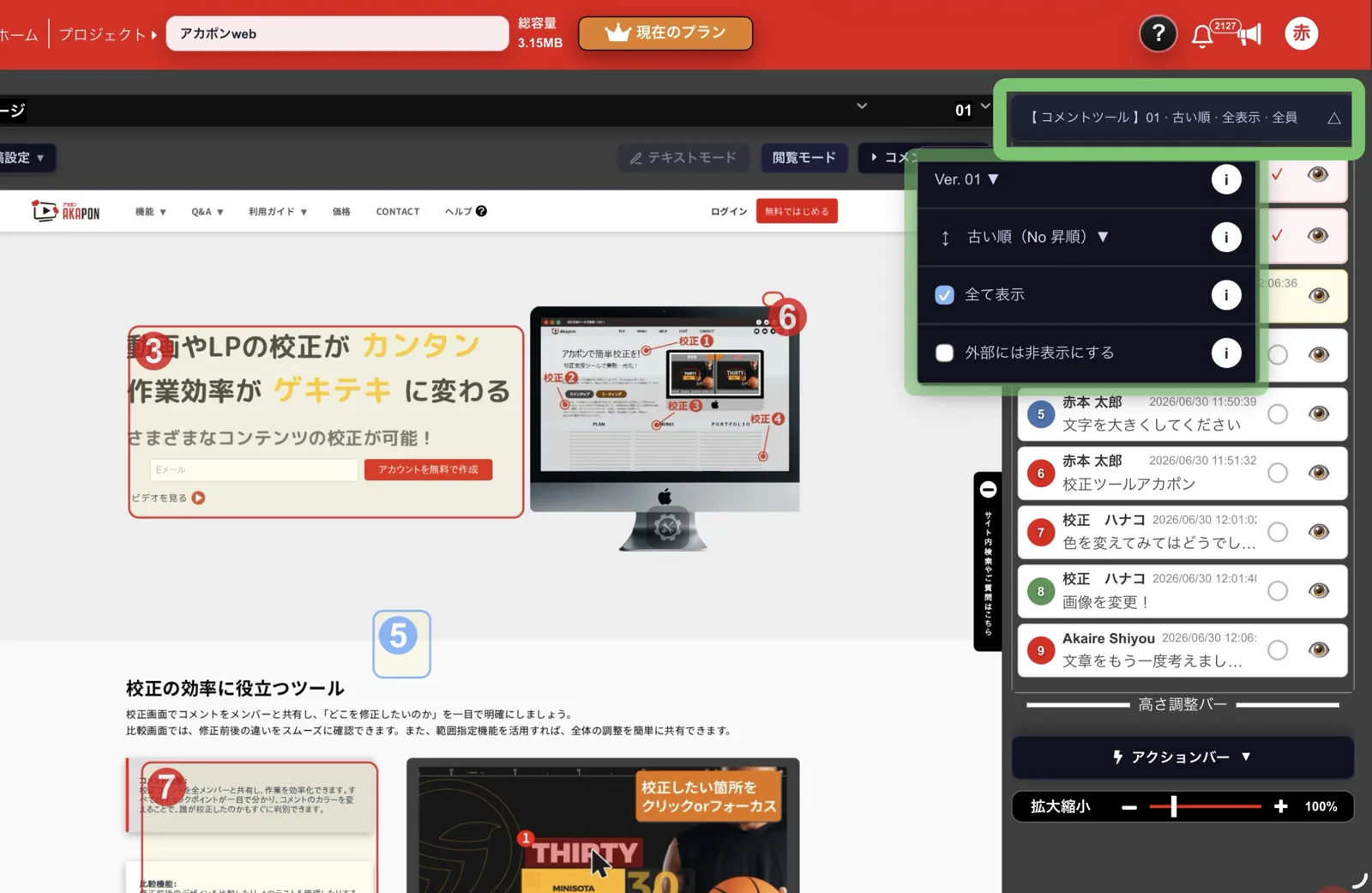This screenshot has width=1372, height=893.
Task: Toggle eye visibility for 色を変えてみては comment
Action: 1319,532
